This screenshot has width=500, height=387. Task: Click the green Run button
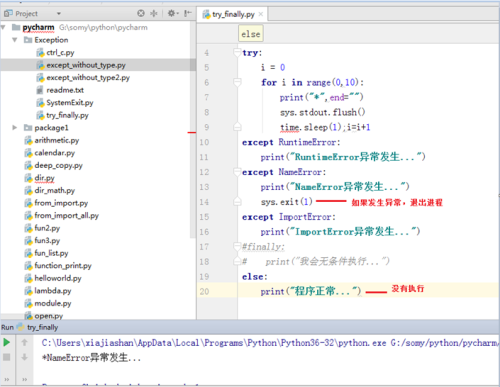[6, 342]
